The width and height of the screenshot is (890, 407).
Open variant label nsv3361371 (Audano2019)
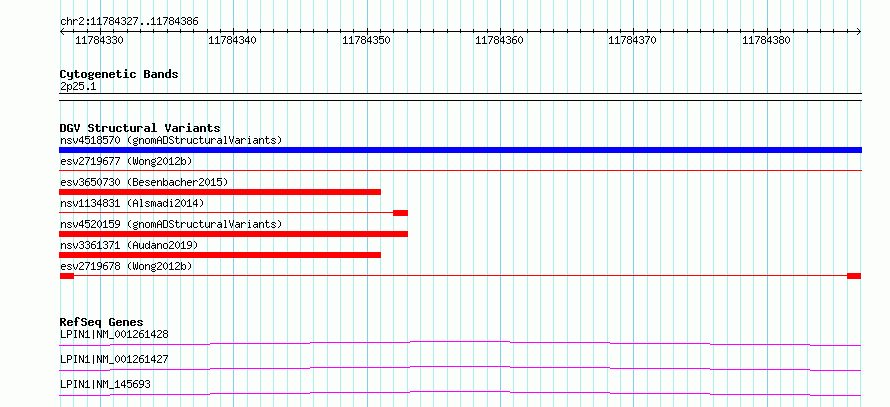pyautogui.click(x=129, y=245)
